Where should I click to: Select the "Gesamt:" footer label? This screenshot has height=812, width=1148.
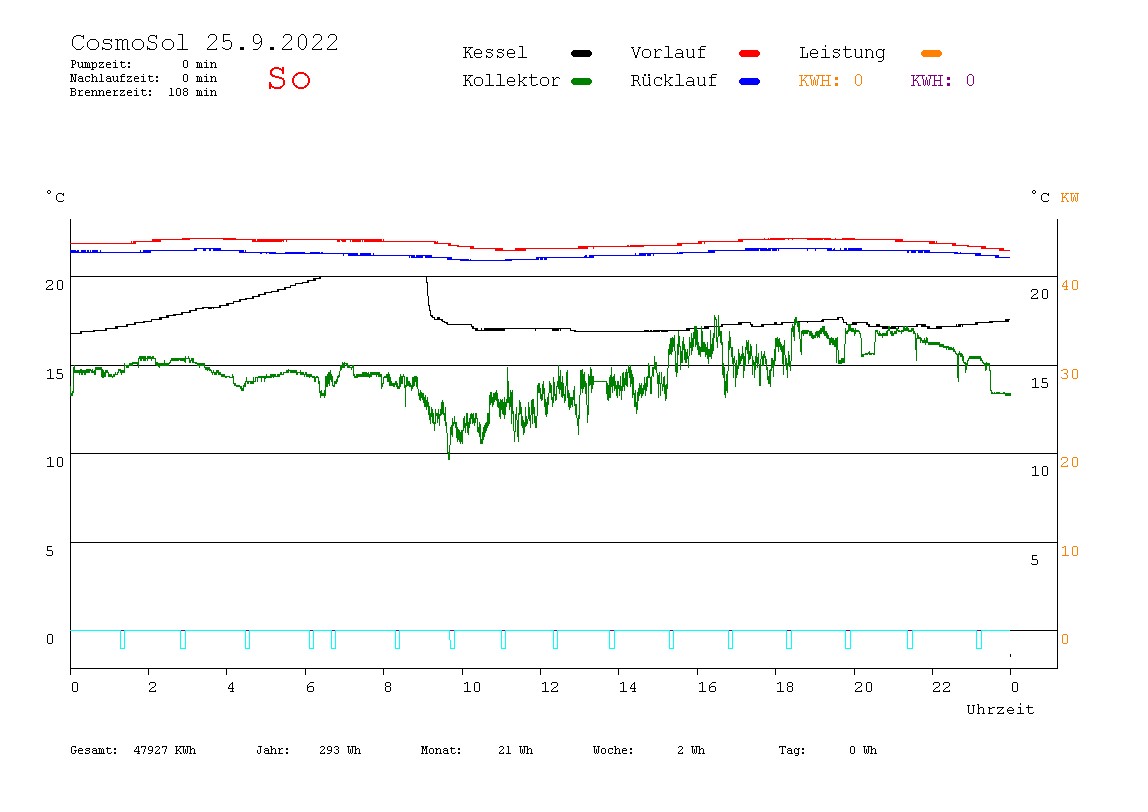click(94, 750)
